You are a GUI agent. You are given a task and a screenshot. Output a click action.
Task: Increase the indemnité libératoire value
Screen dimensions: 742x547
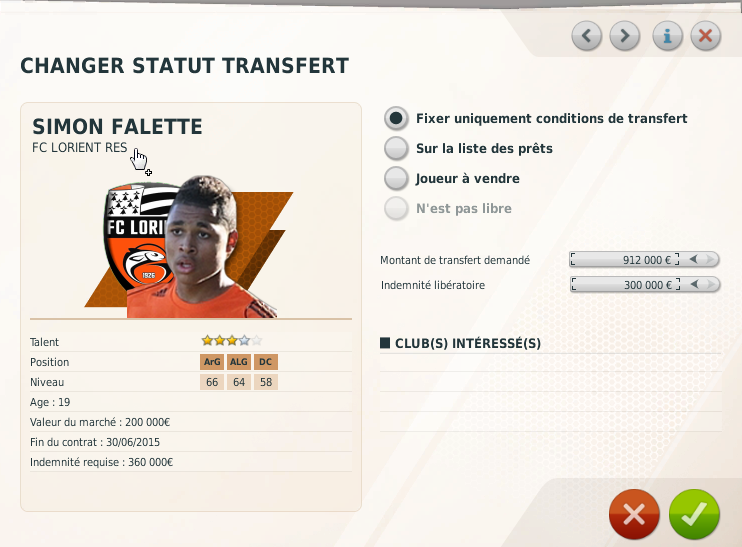point(711,284)
